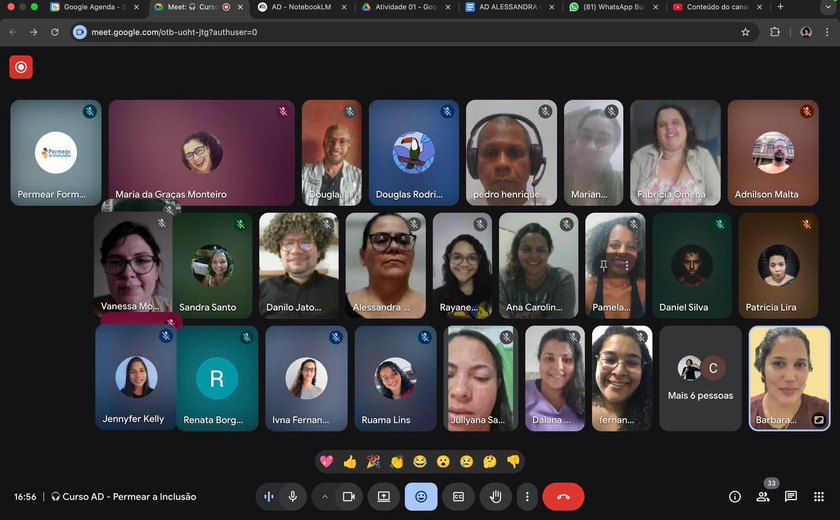This screenshot has height=520, width=840.
Task: Open meeting details info icon
Action: click(735, 496)
